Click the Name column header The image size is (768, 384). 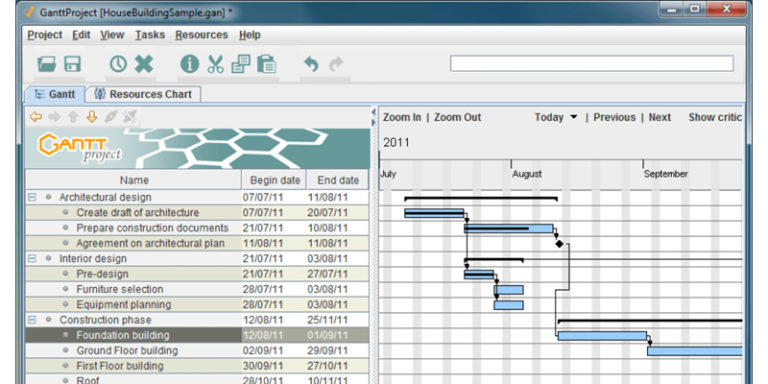pyautogui.click(x=133, y=180)
